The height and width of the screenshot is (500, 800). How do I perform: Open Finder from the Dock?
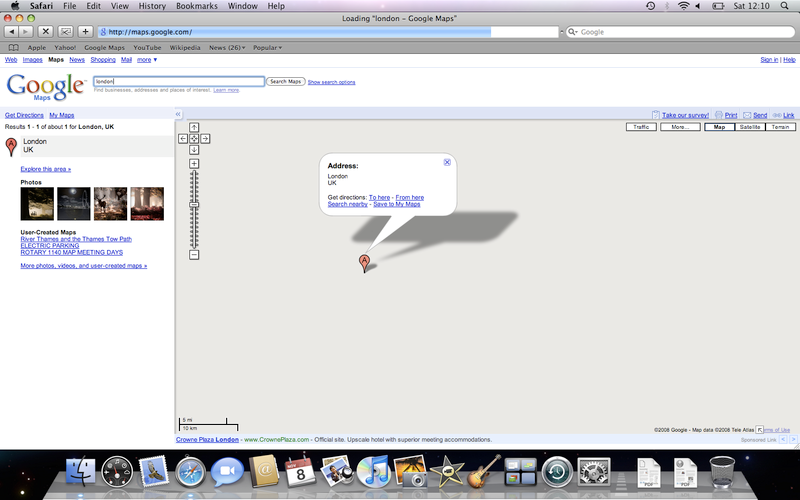tap(81, 471)
